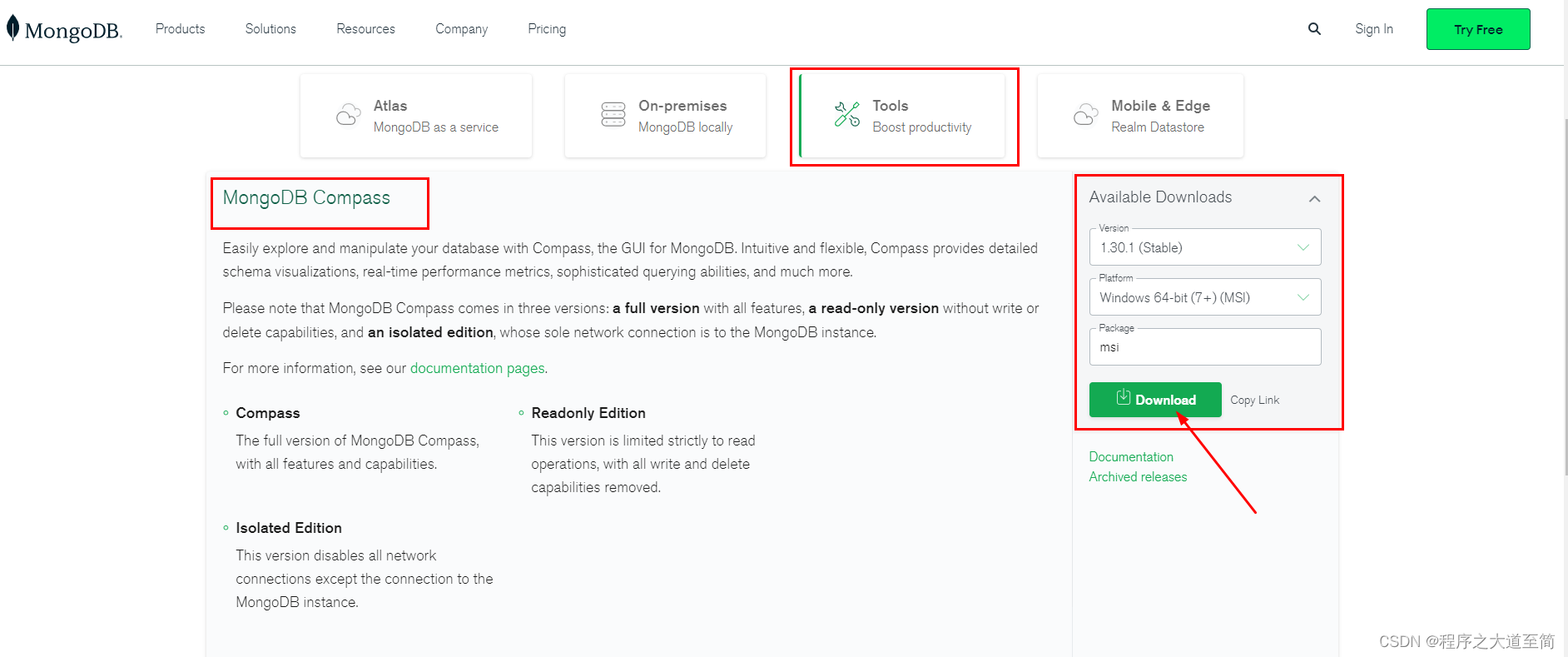Click the Mobile & Edge cloud icon
This screenshot has width=1568, height=657.
click(1085, 115)
